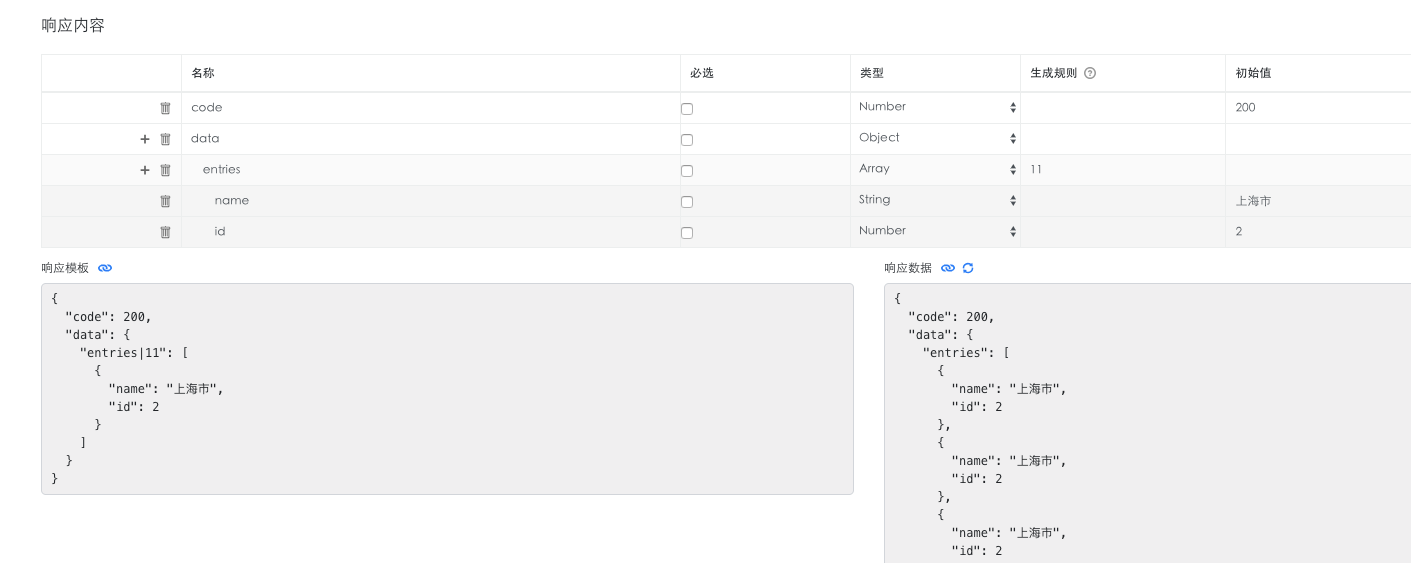Delete the code row with trash icon

[x=166, y=108]
